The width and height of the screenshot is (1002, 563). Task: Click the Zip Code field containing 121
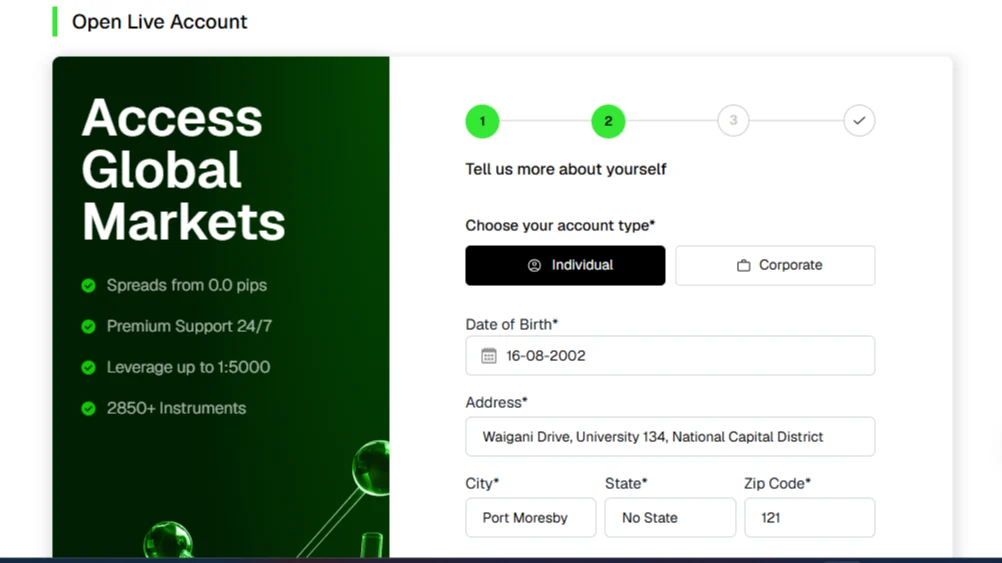tap(810, 518)
